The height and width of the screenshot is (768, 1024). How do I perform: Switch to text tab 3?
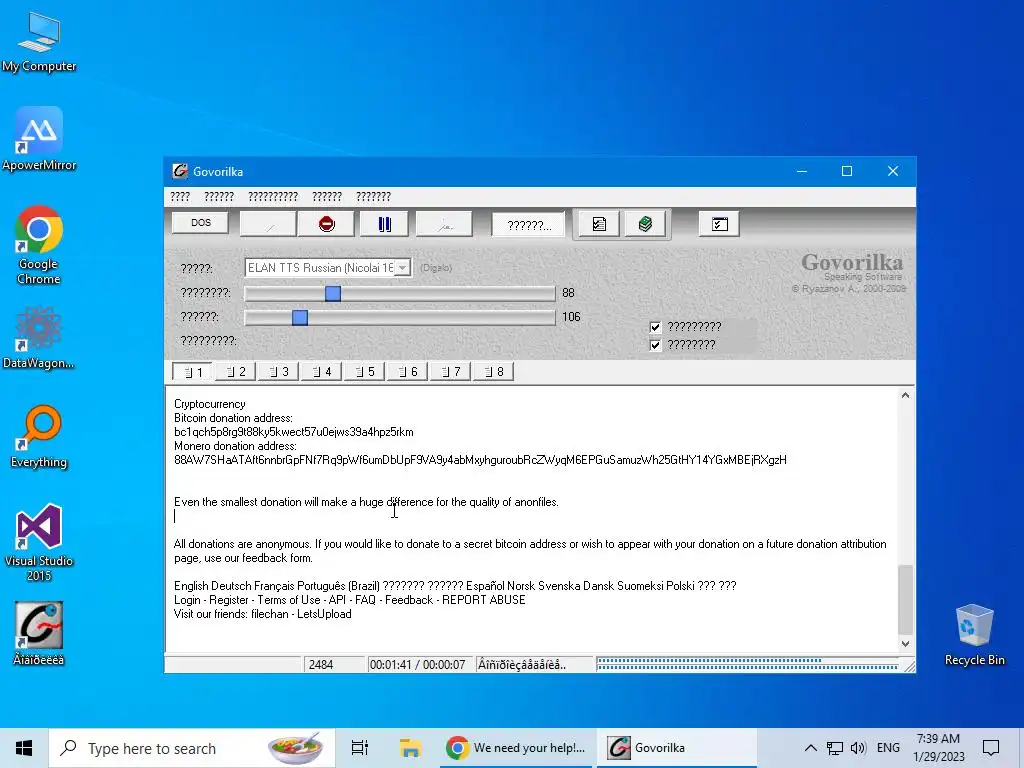[278, 372]
